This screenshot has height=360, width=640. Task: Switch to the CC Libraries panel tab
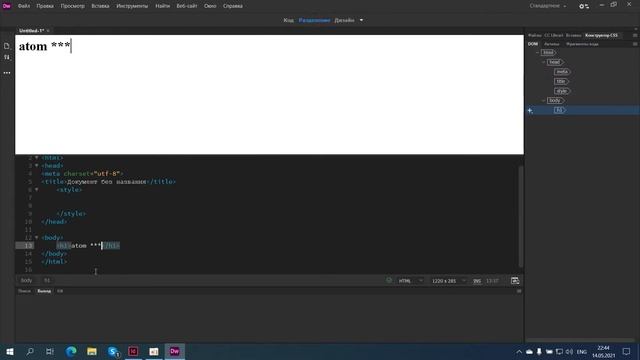coord(553,36)
